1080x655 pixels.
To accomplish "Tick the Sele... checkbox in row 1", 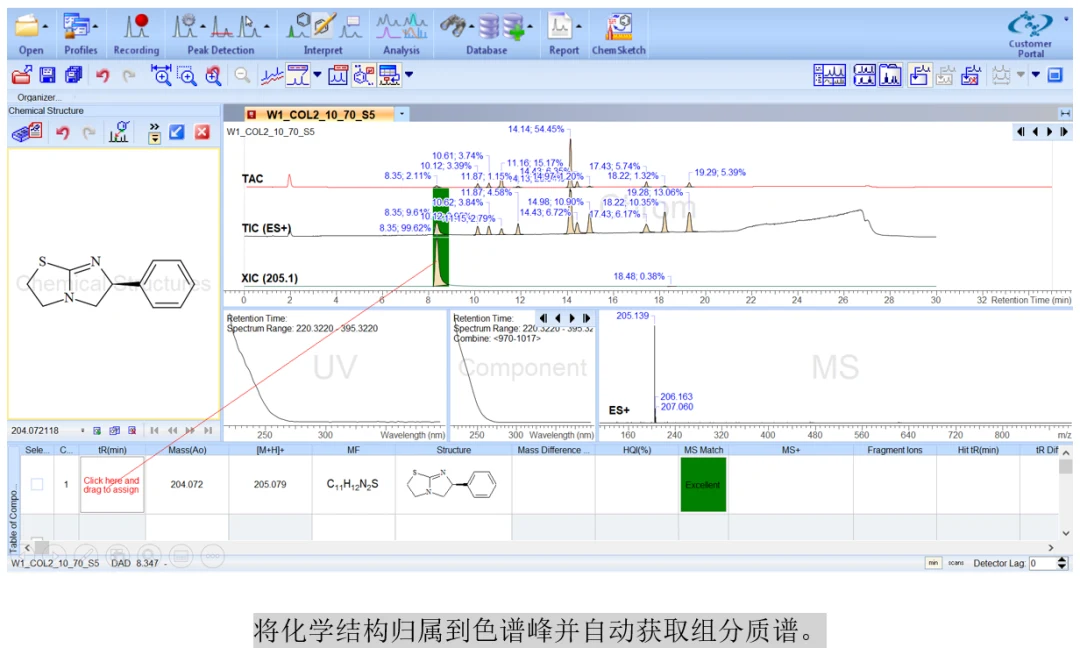I will click(x=37, y=484).
